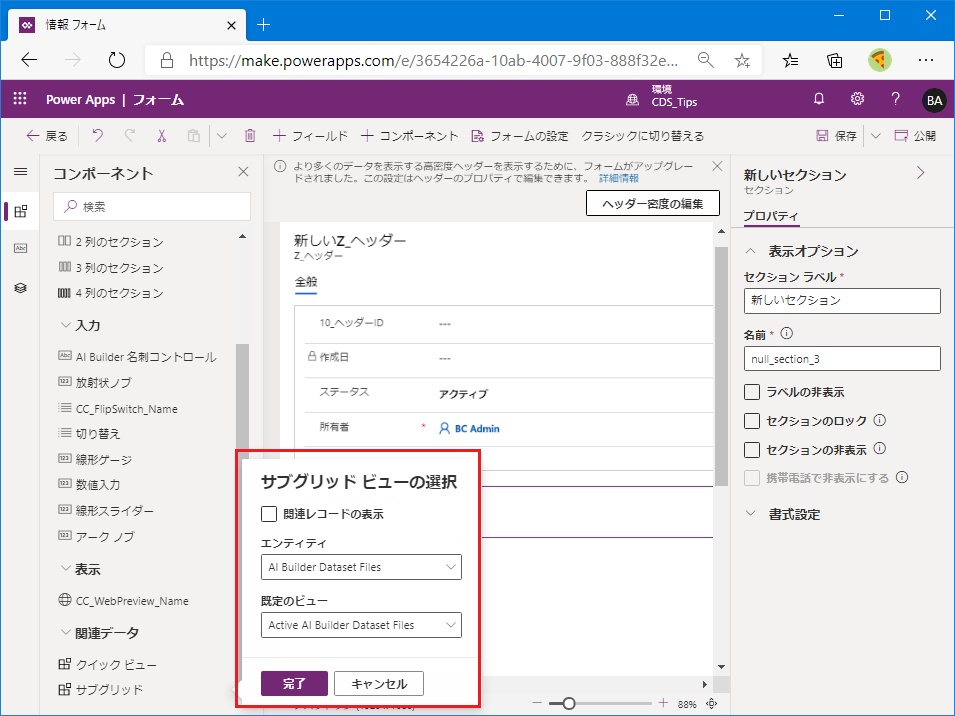Add this page to favorites star

(x=742, y=60)
